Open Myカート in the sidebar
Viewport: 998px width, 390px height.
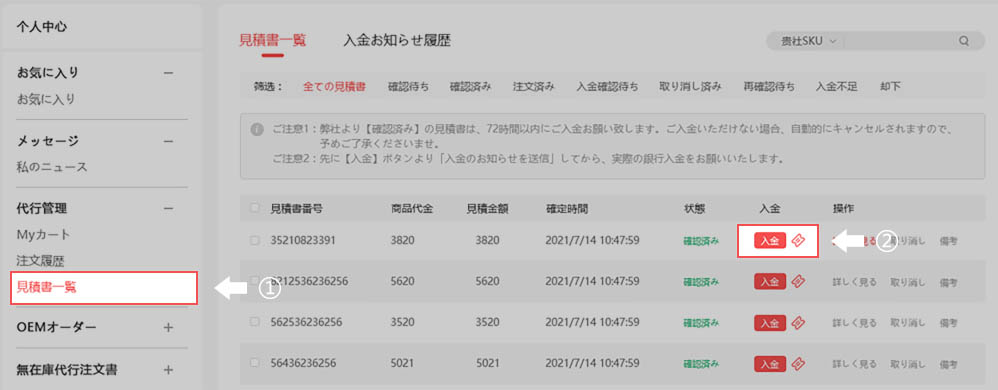[x=43, y=235]
